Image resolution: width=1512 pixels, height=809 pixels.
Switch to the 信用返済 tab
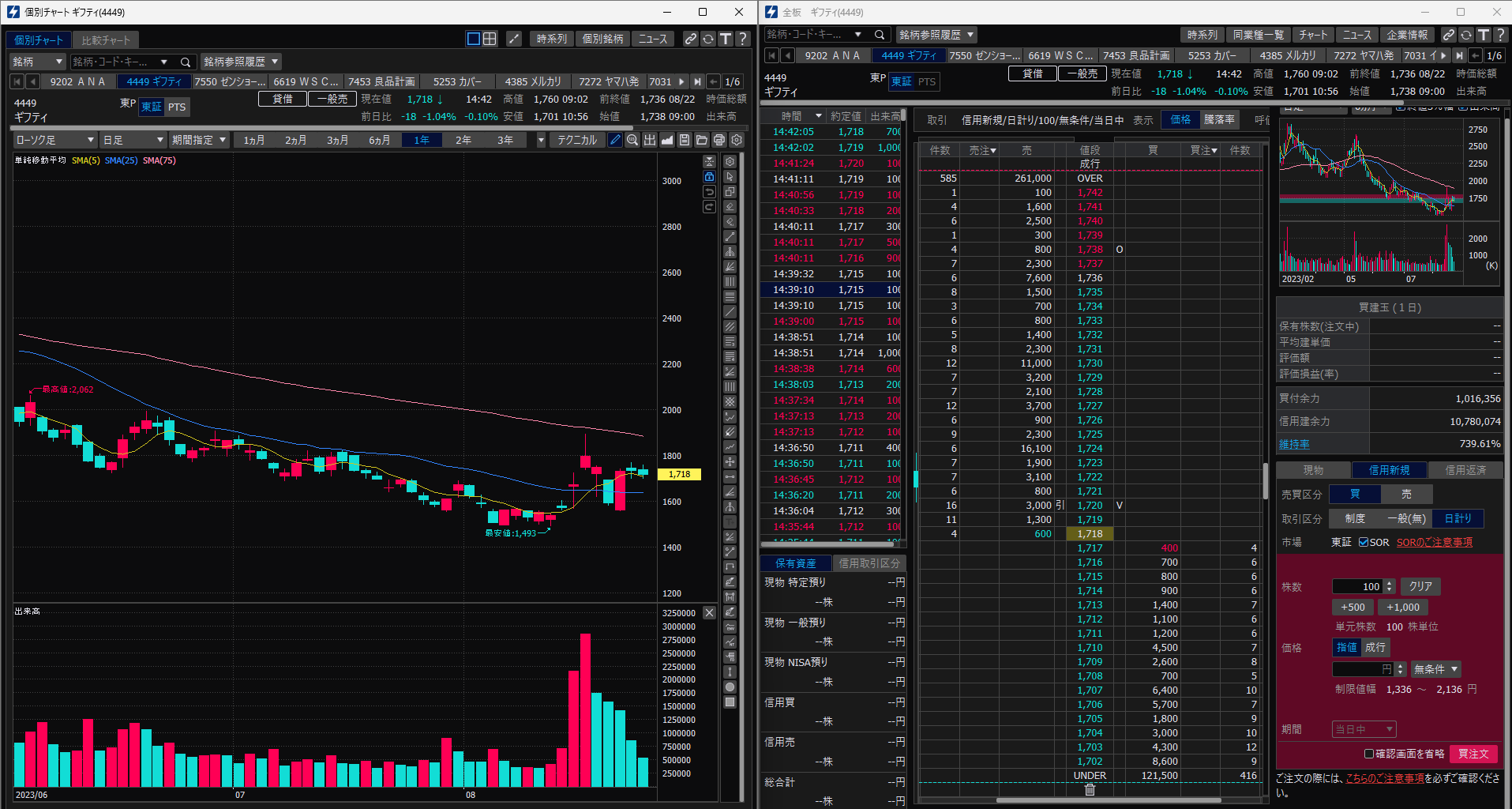(1465, 470)
